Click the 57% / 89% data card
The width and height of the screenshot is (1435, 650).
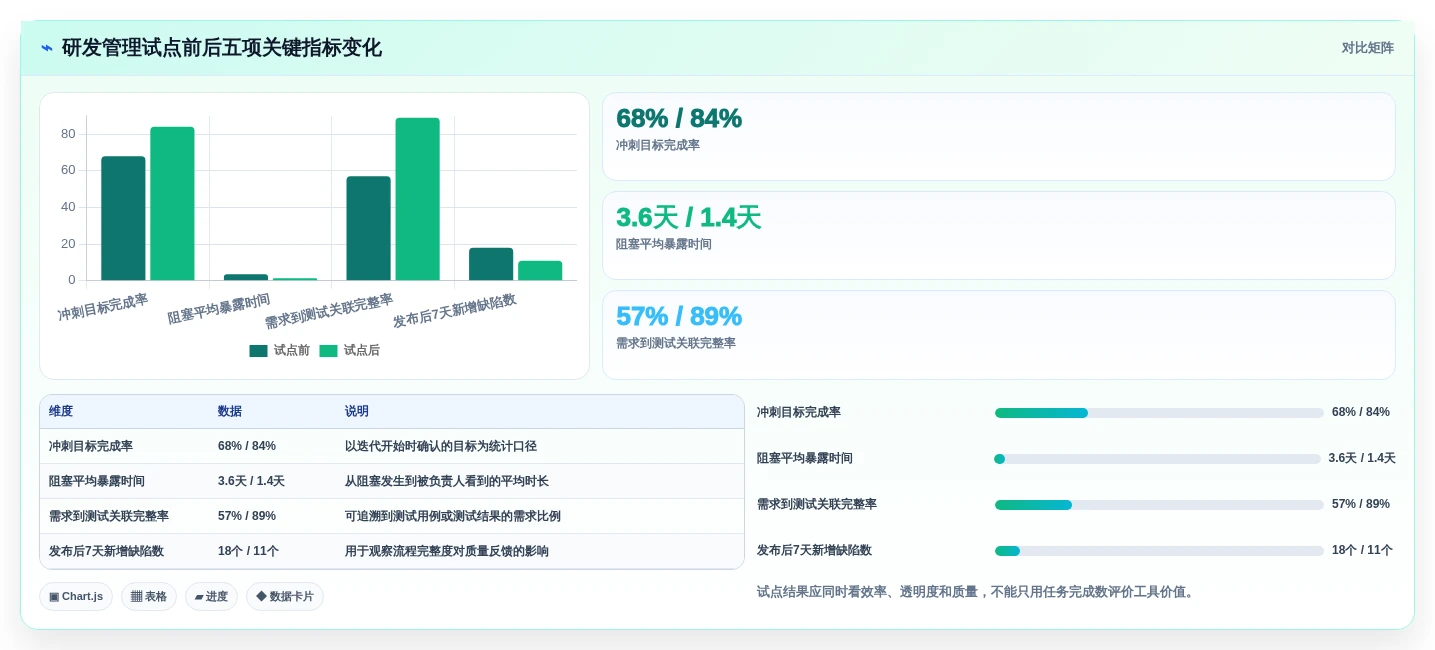click(998, 335)
